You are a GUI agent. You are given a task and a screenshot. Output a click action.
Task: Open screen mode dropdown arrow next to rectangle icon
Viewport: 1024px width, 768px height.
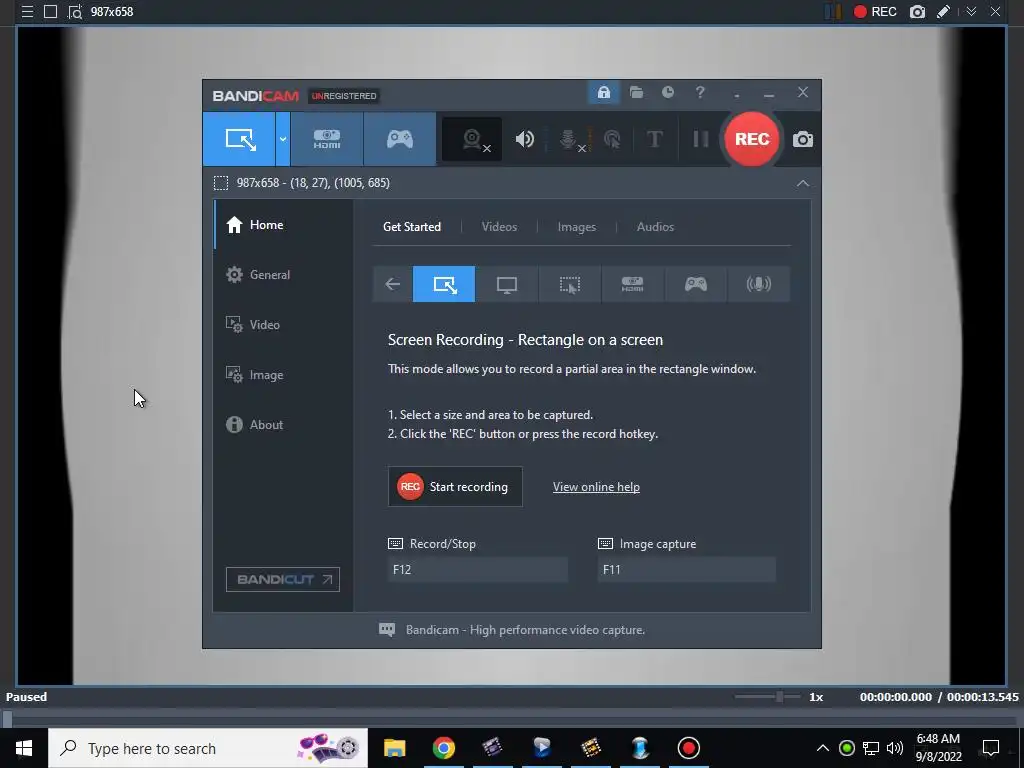click(283, 139)
